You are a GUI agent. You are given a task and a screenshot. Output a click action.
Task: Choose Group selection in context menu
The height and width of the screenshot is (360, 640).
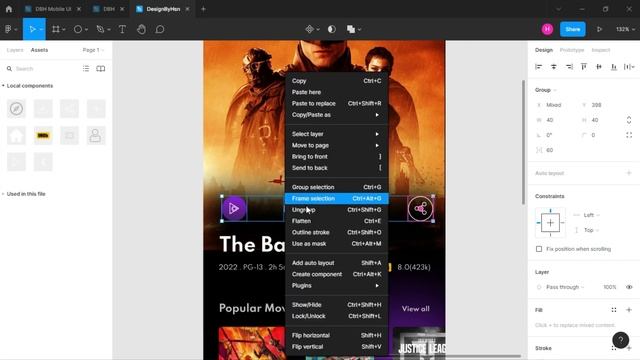[x=336, y=187]
